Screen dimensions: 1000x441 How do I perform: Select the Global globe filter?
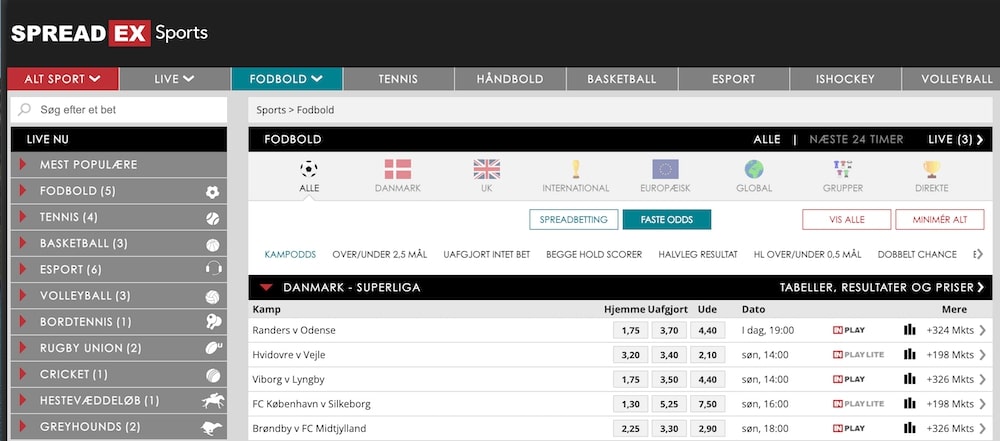754,169
